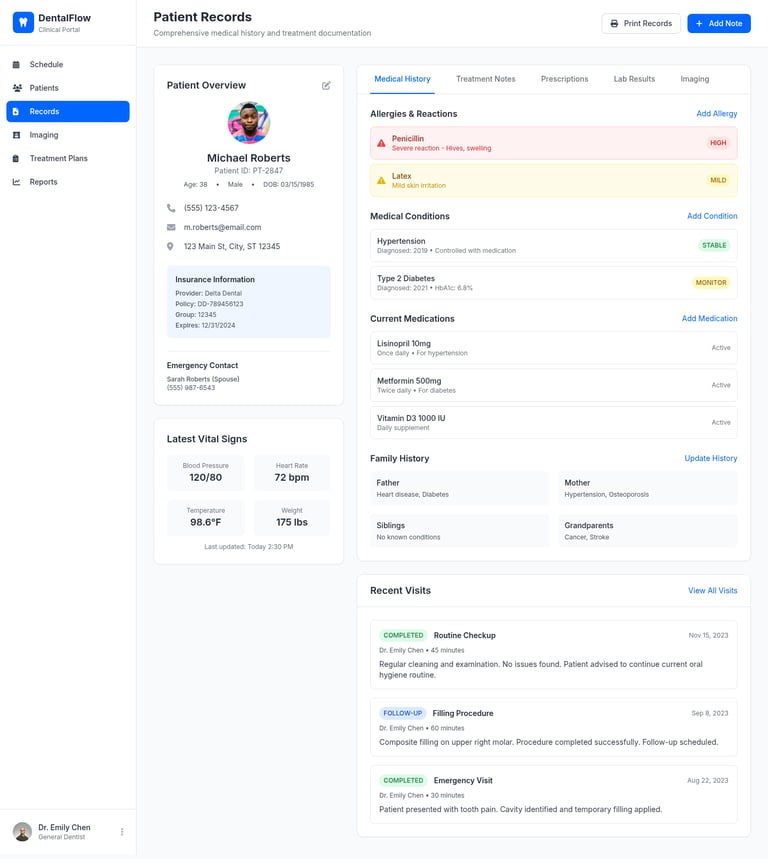
Task: Go to Treatment Plans in the sidebar
Action: coord(68,159)
